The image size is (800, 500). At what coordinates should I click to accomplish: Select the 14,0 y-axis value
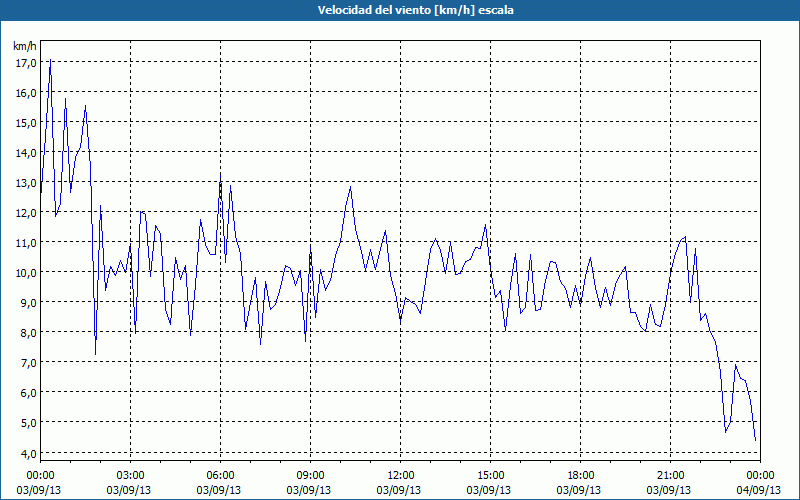26,153
